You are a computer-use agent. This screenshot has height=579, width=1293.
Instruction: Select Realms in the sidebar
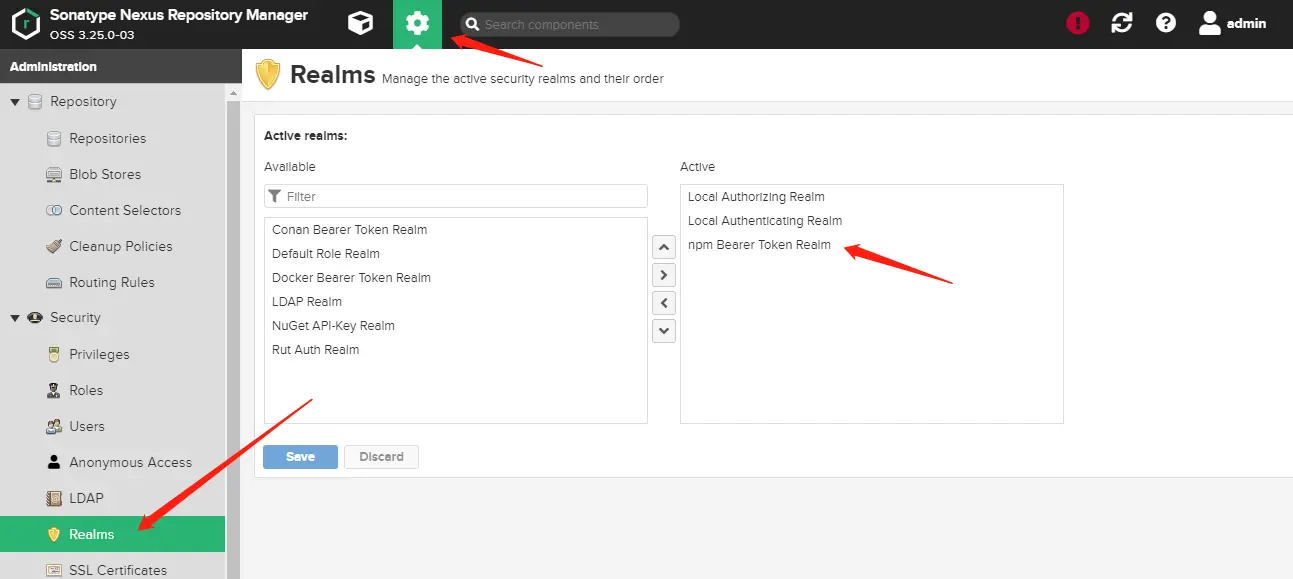point(112,534)
